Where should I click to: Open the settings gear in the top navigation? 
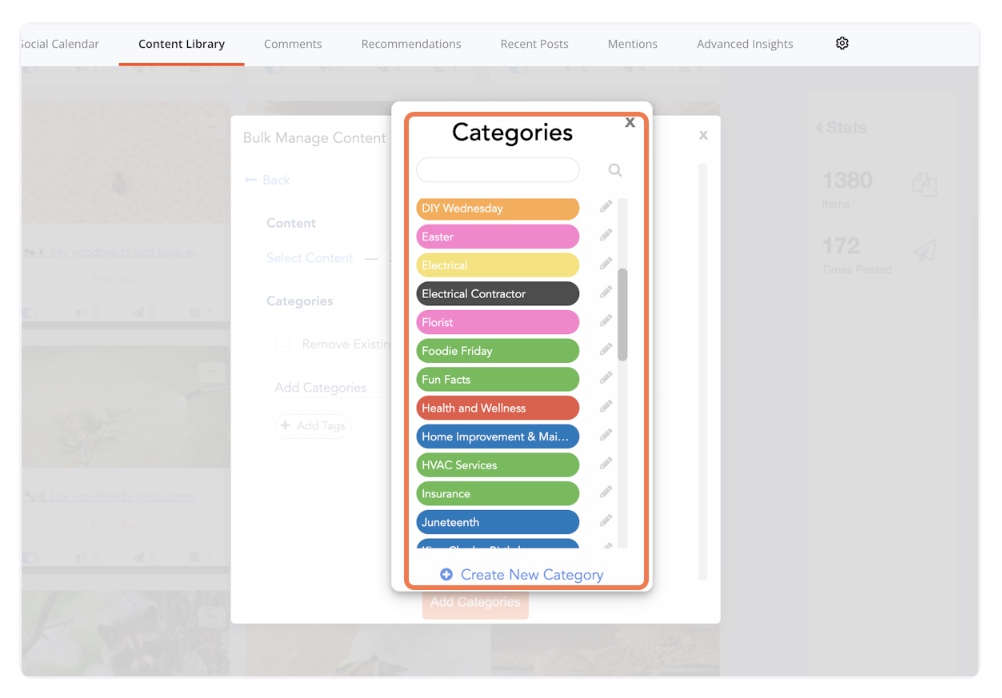[842, 44]
